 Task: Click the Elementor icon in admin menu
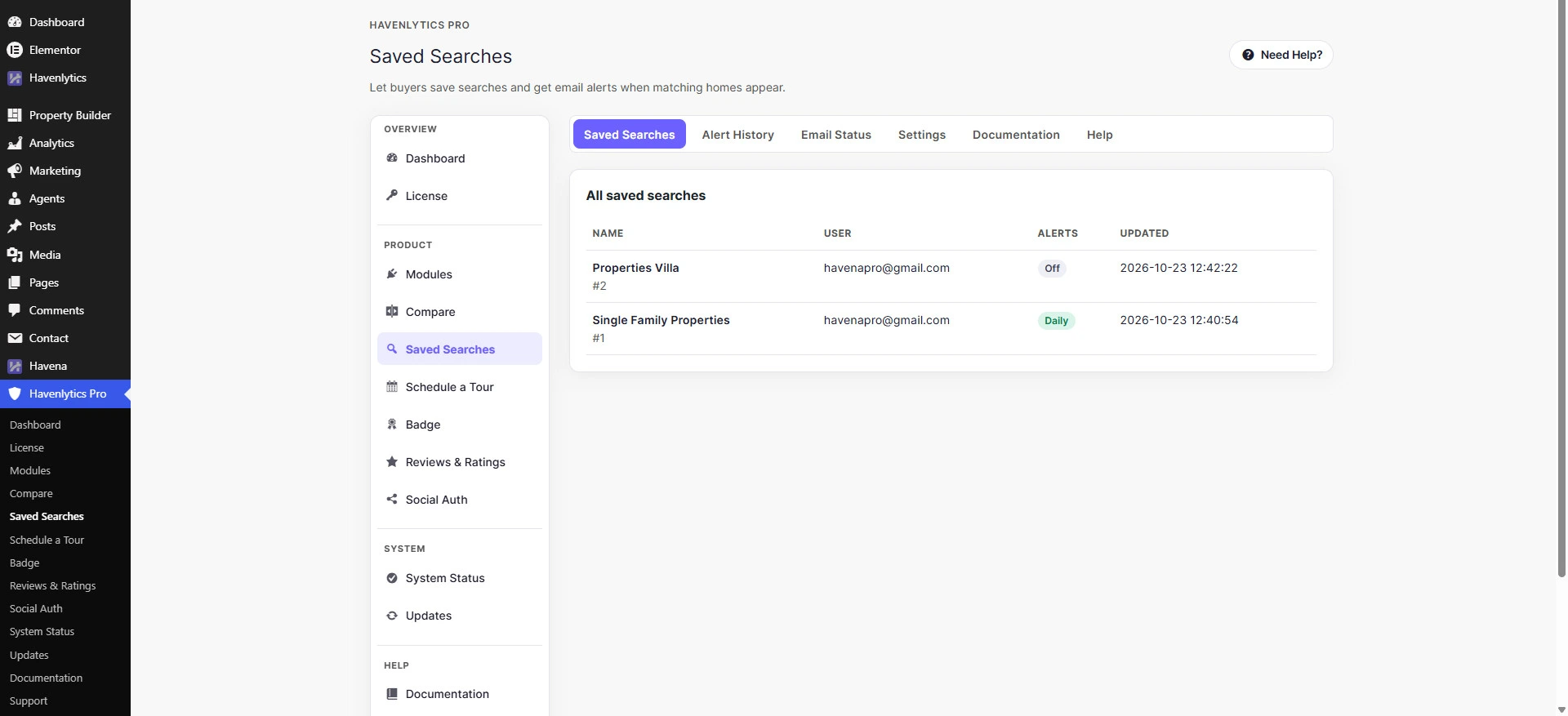15,50
